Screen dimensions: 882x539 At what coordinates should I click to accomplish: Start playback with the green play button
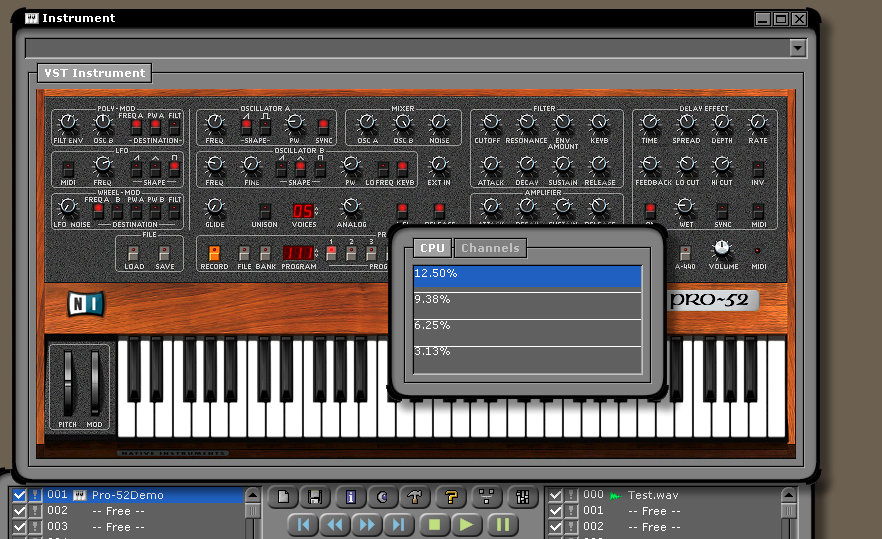(466, 524)
